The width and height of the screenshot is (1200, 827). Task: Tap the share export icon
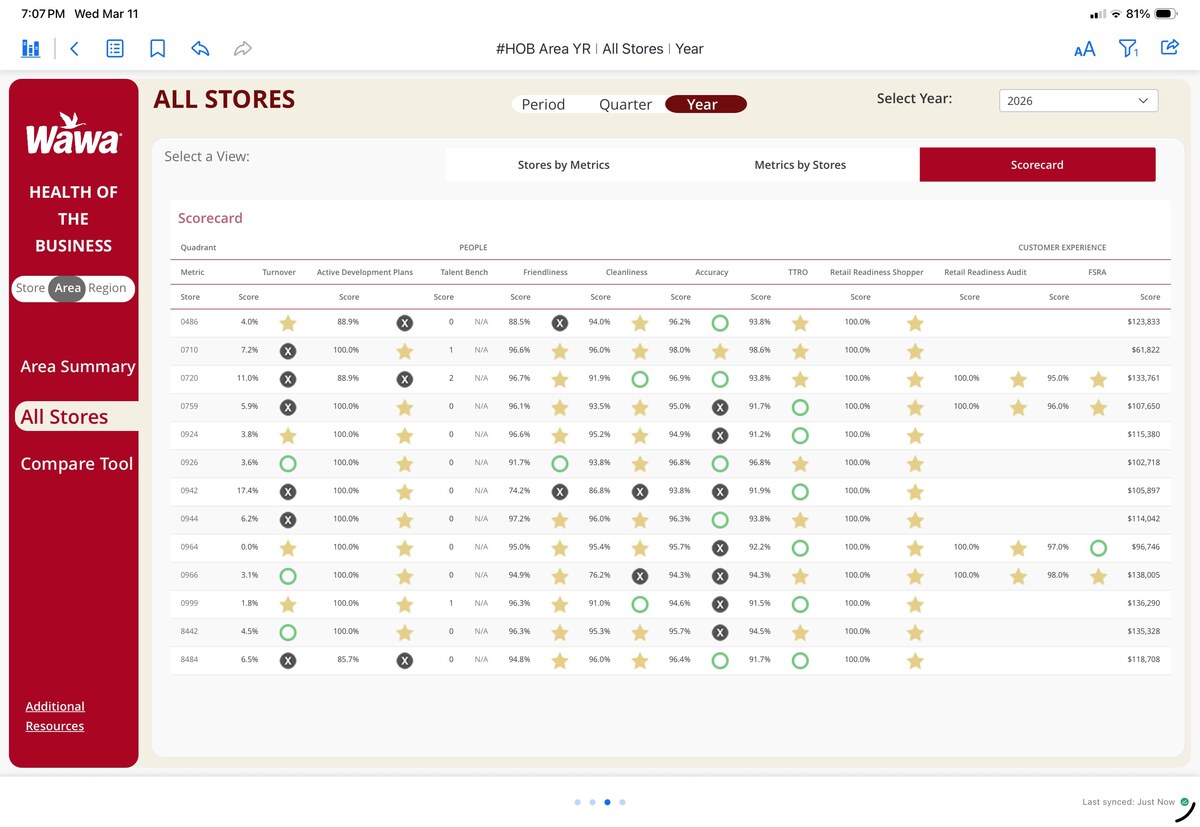click(x=1169, y=47)
